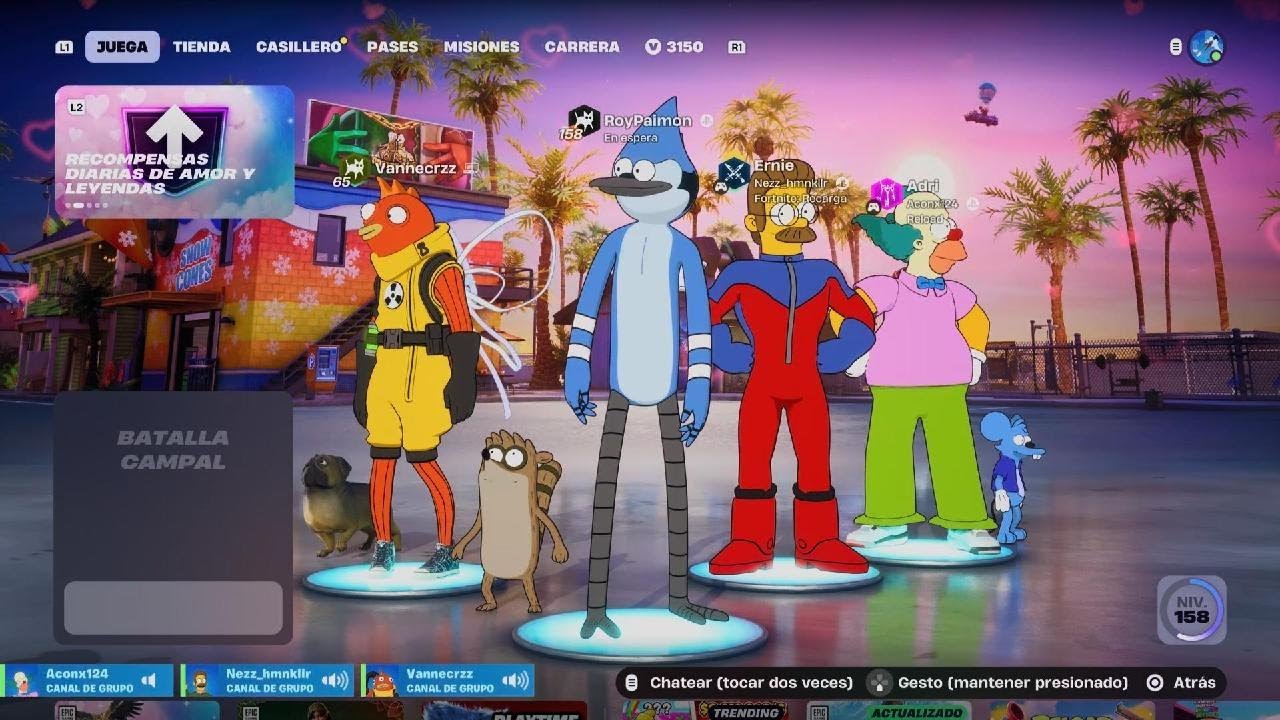The width and height of the screenshot is (1280, 720).
Task: Click the L1 bumper indicator
Action: pos(64,47)
